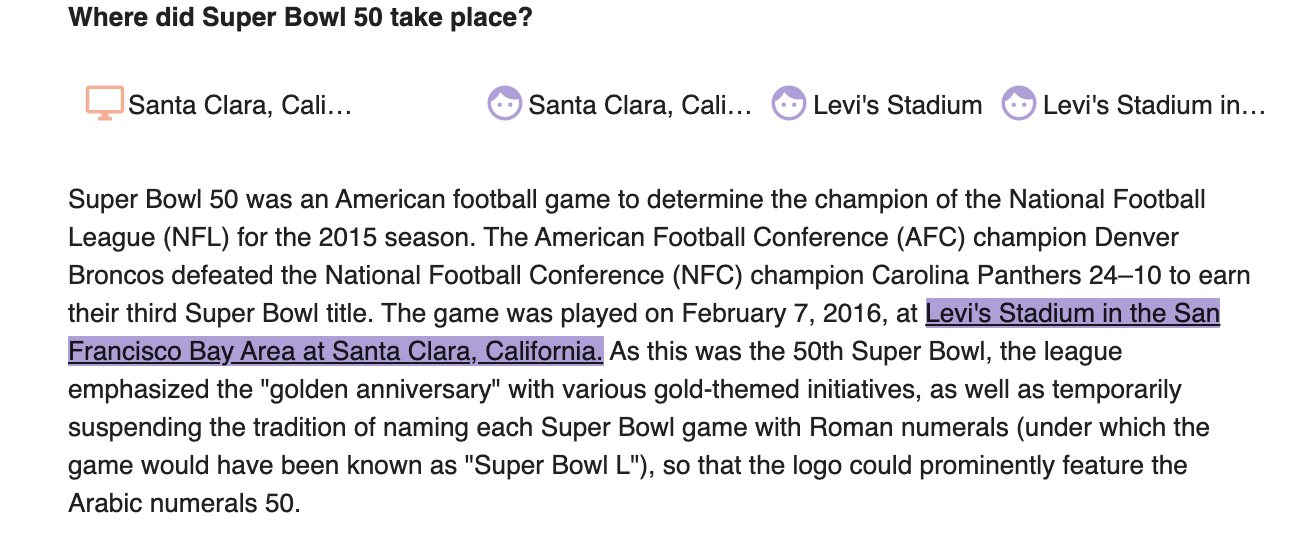Select the first purple annotator face icon
Screen dimensions: 1296x554
(x=504, y=104)
